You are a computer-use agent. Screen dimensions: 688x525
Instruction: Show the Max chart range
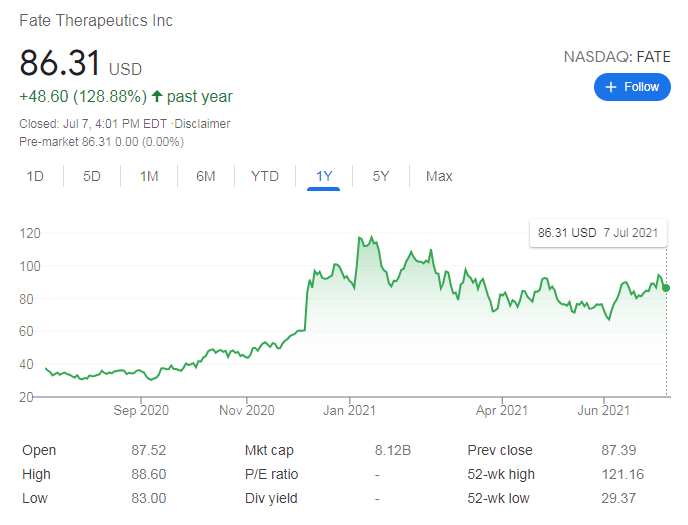(x=439, y=176)
